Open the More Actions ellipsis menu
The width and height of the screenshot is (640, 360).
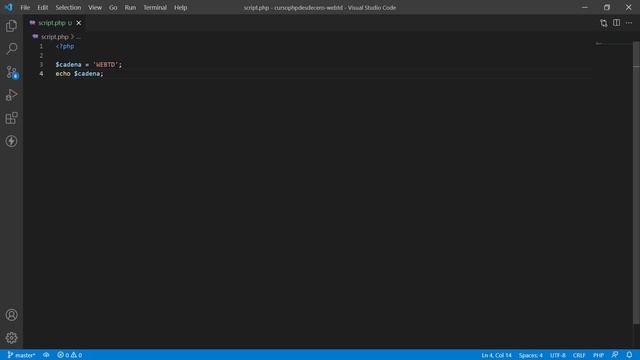(x=629, y=23)
